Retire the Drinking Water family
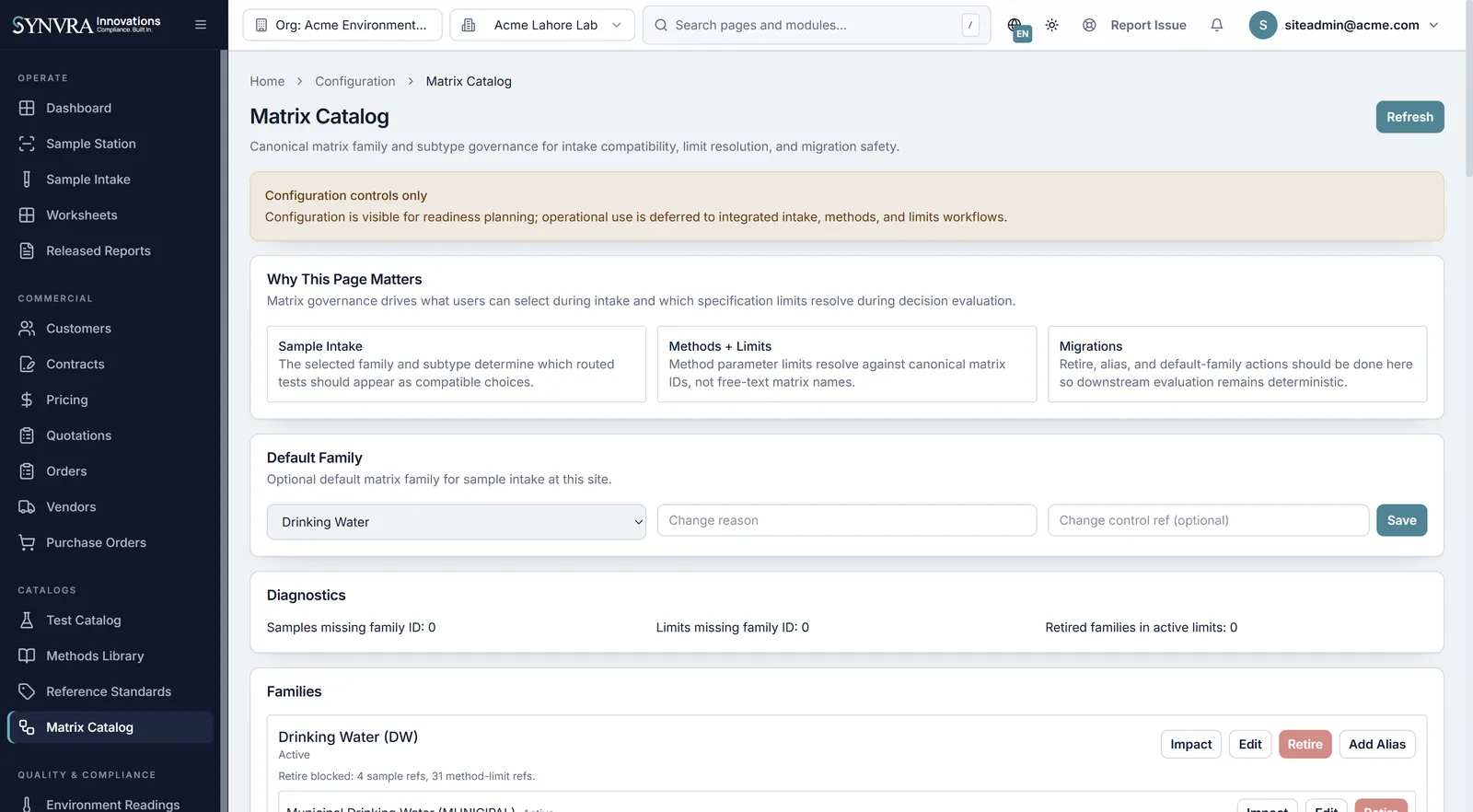This screenshot has height=812, width=1473. [x=1305, y=744]
